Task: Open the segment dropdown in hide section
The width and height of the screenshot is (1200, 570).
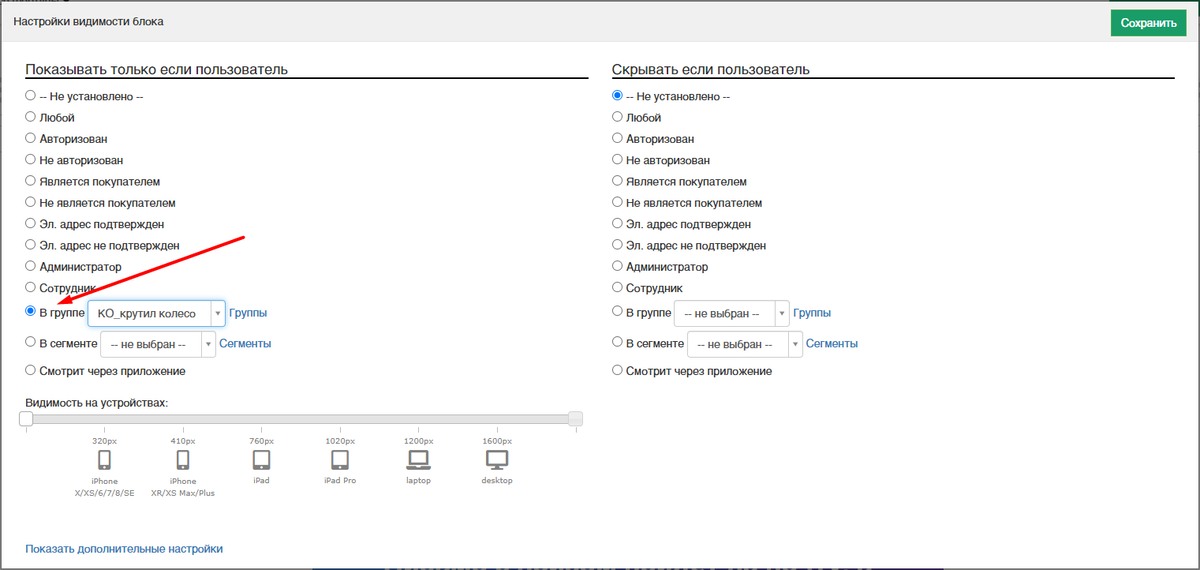Action: (745, 344)
